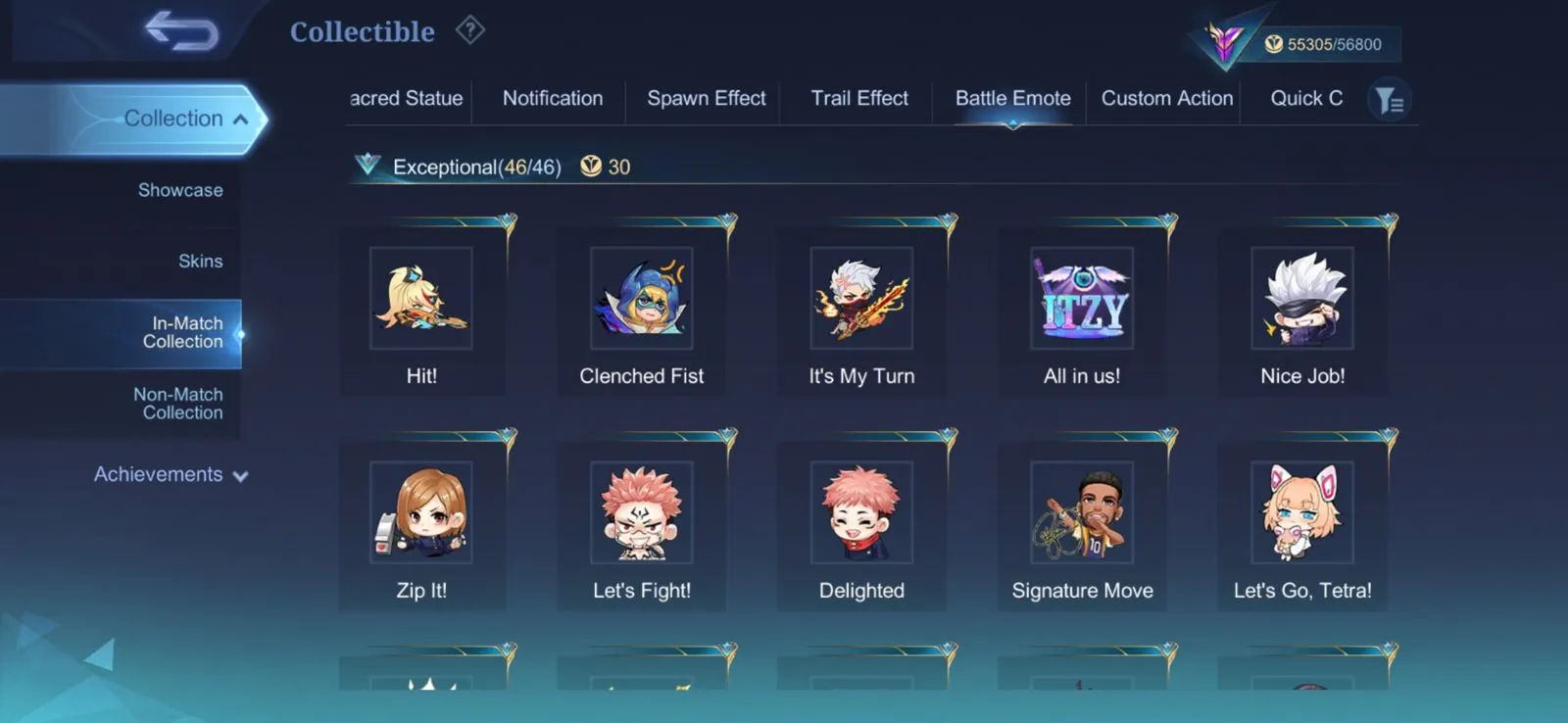
Task: Switch to the Spawn Effect tab
Action: (x=706, y=98)
